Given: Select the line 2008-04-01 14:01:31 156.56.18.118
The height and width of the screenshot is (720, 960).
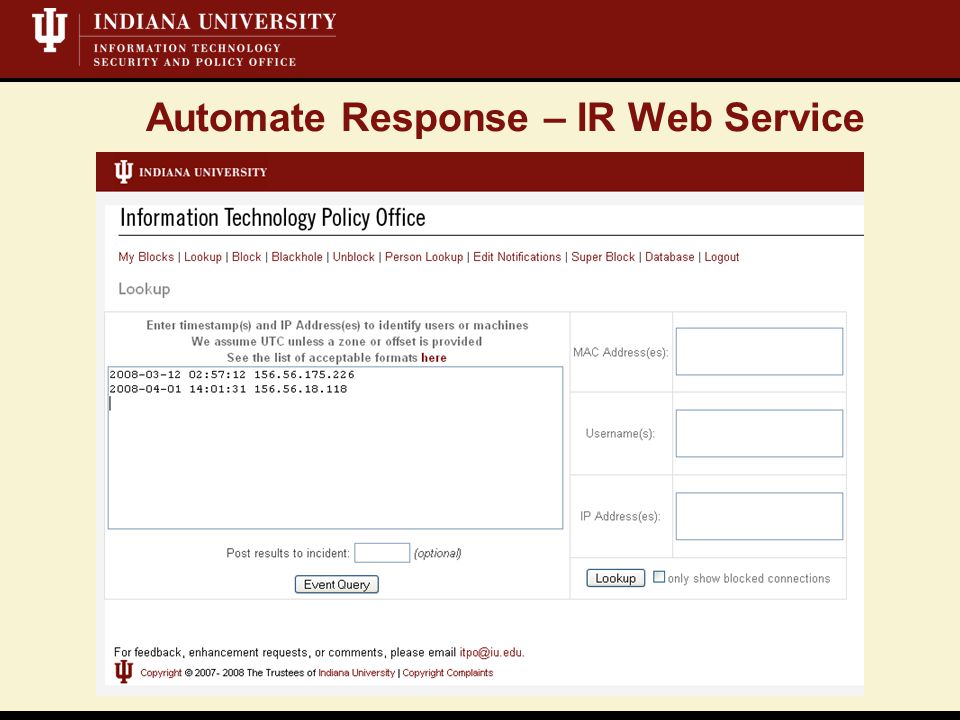Looking at the screenshot, I should (228, 389).
